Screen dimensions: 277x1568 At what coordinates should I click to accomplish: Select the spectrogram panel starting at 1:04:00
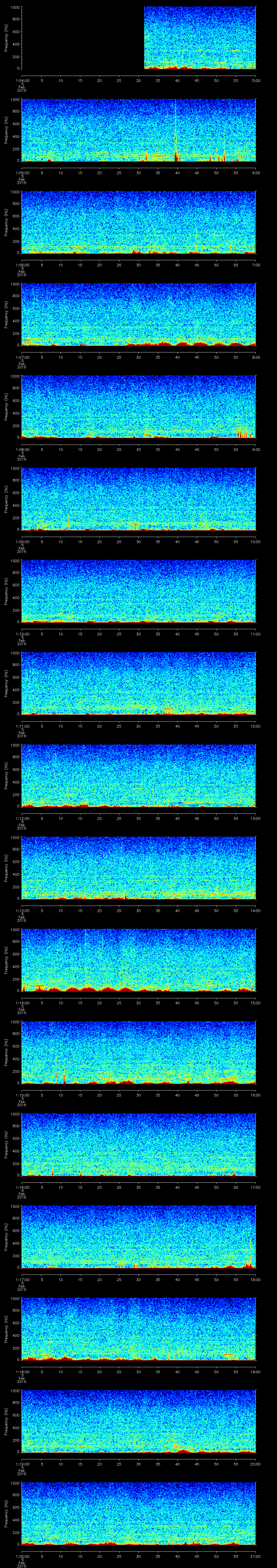[139, 38]
